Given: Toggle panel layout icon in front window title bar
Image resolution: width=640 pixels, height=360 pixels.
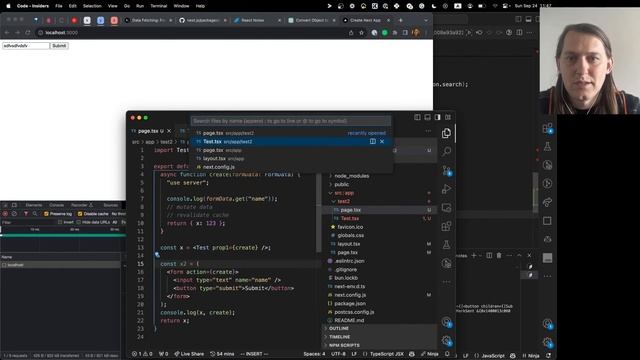Looking at the screenshot, I should (x=427, y=117).
